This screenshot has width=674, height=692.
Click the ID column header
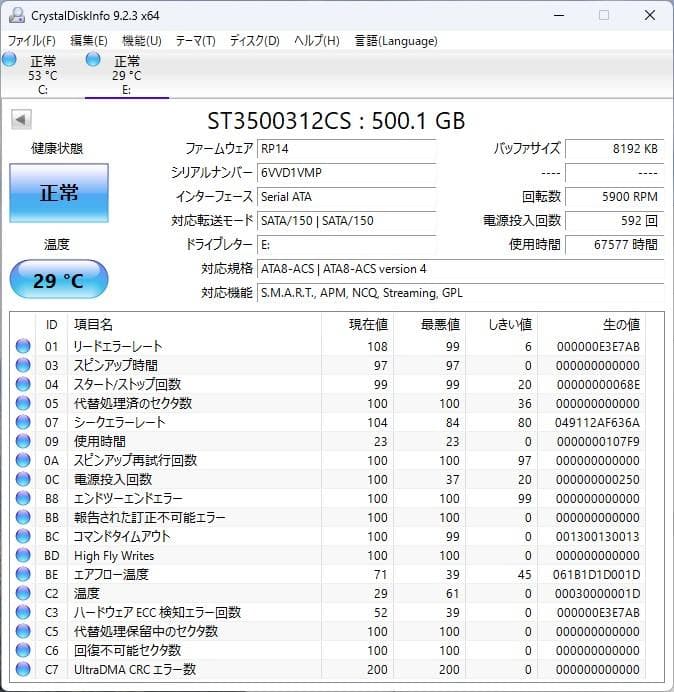(x=51, y=325)
